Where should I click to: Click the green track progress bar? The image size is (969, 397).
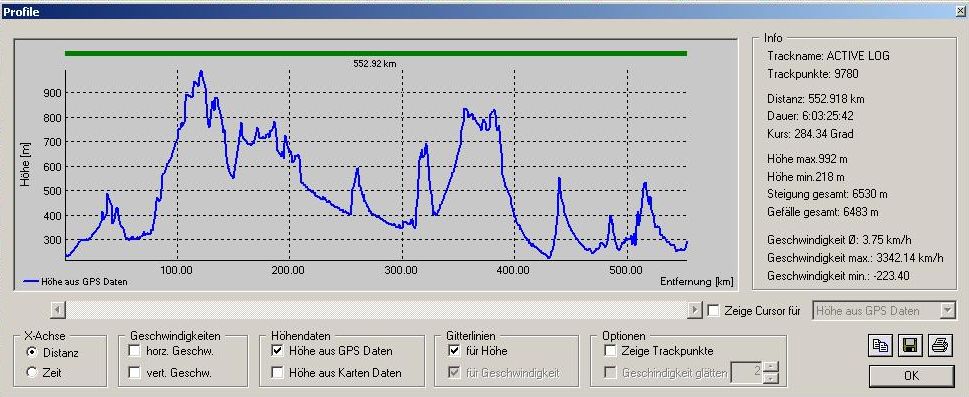(376, 53)
